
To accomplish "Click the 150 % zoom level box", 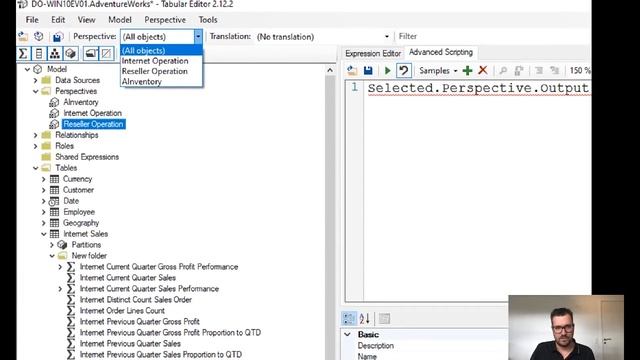I will point(580,71).
